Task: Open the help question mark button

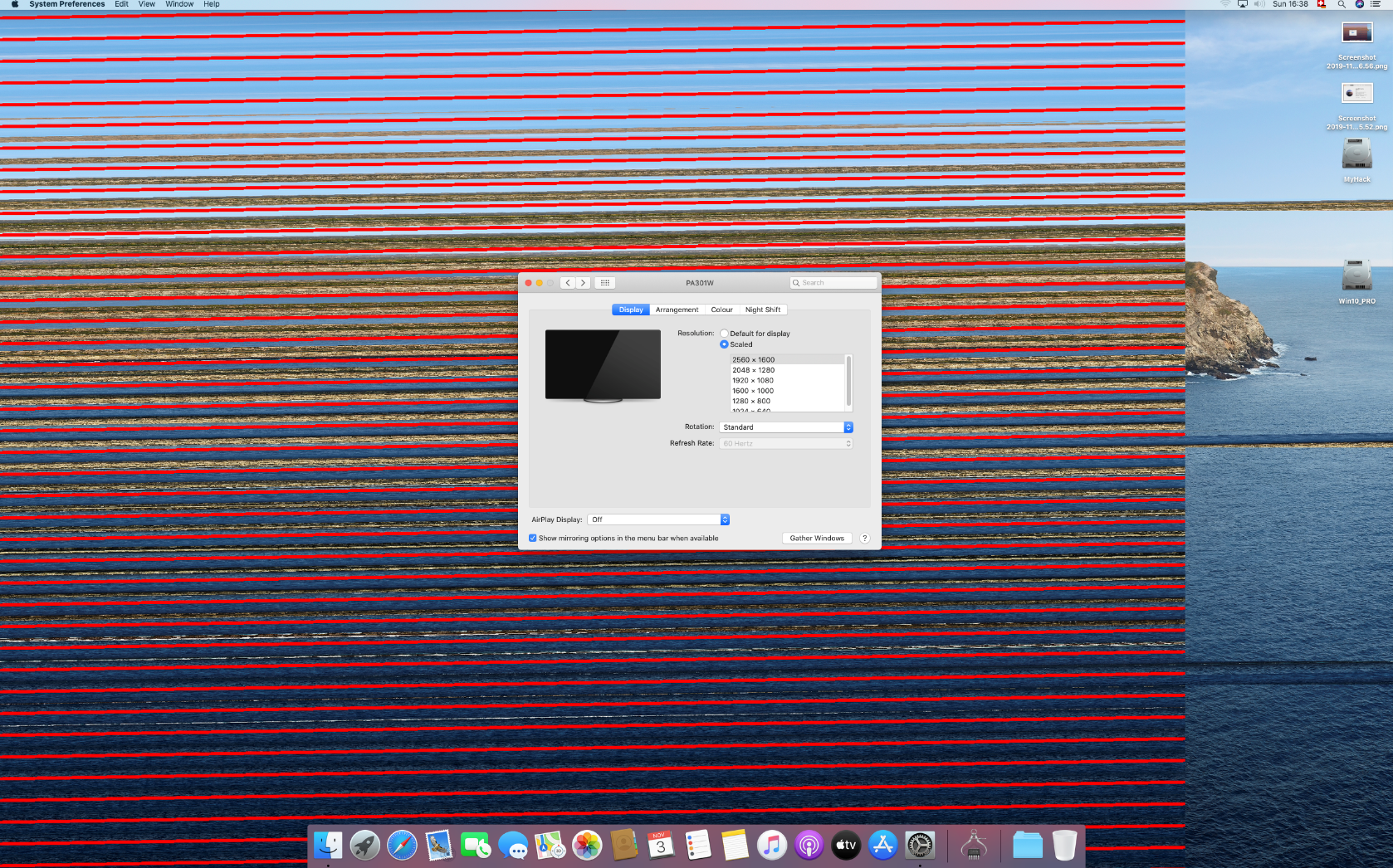Action: [x=864, y=539]
